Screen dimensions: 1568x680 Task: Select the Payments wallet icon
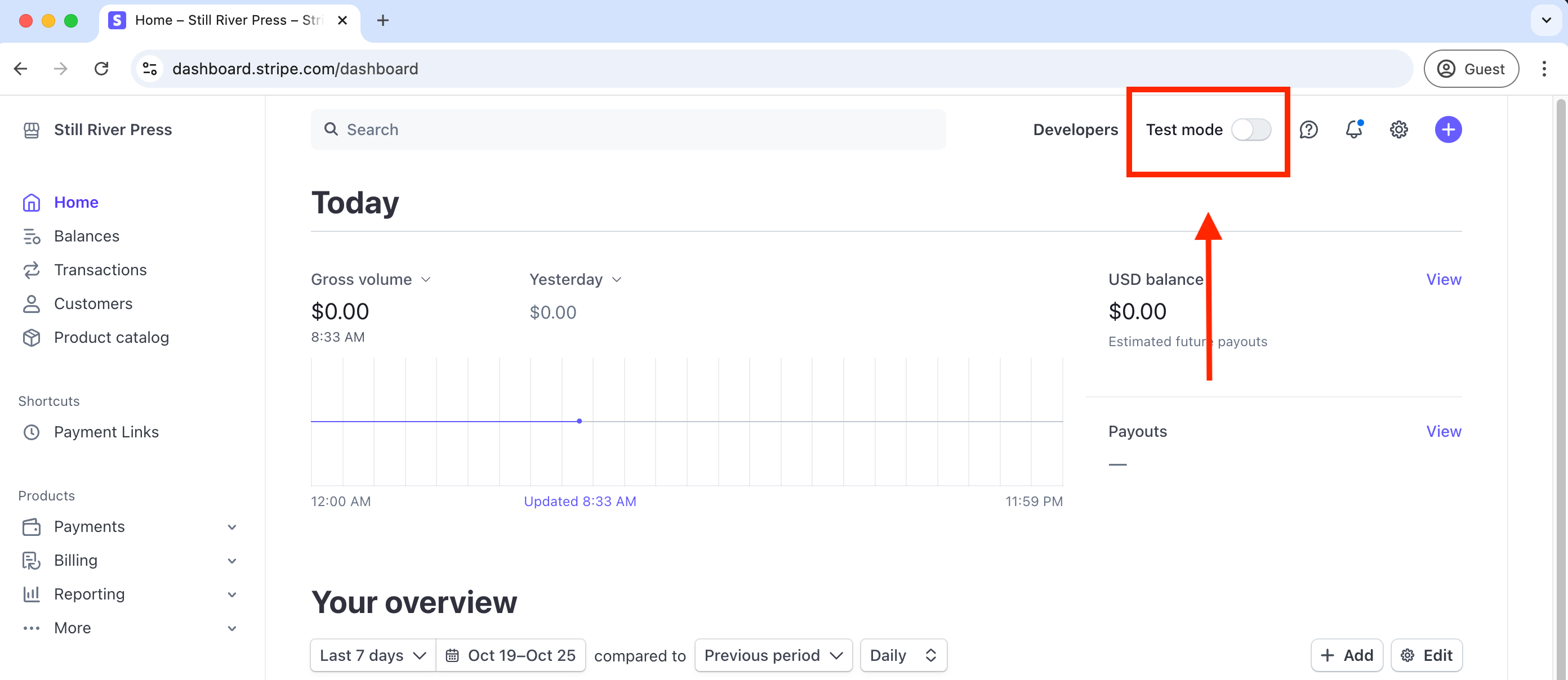(31, 527)
